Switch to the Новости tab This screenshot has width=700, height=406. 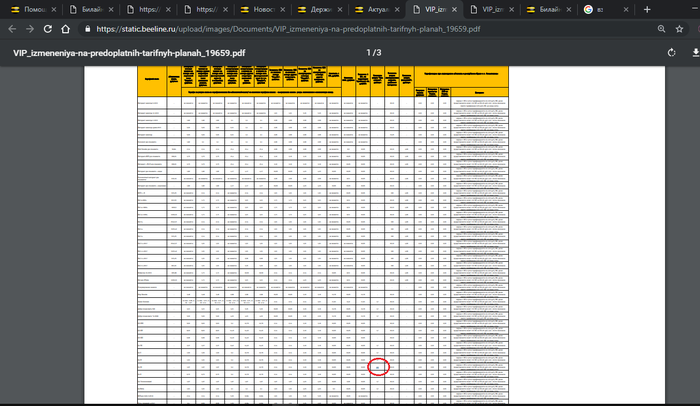tap(264, 8)
